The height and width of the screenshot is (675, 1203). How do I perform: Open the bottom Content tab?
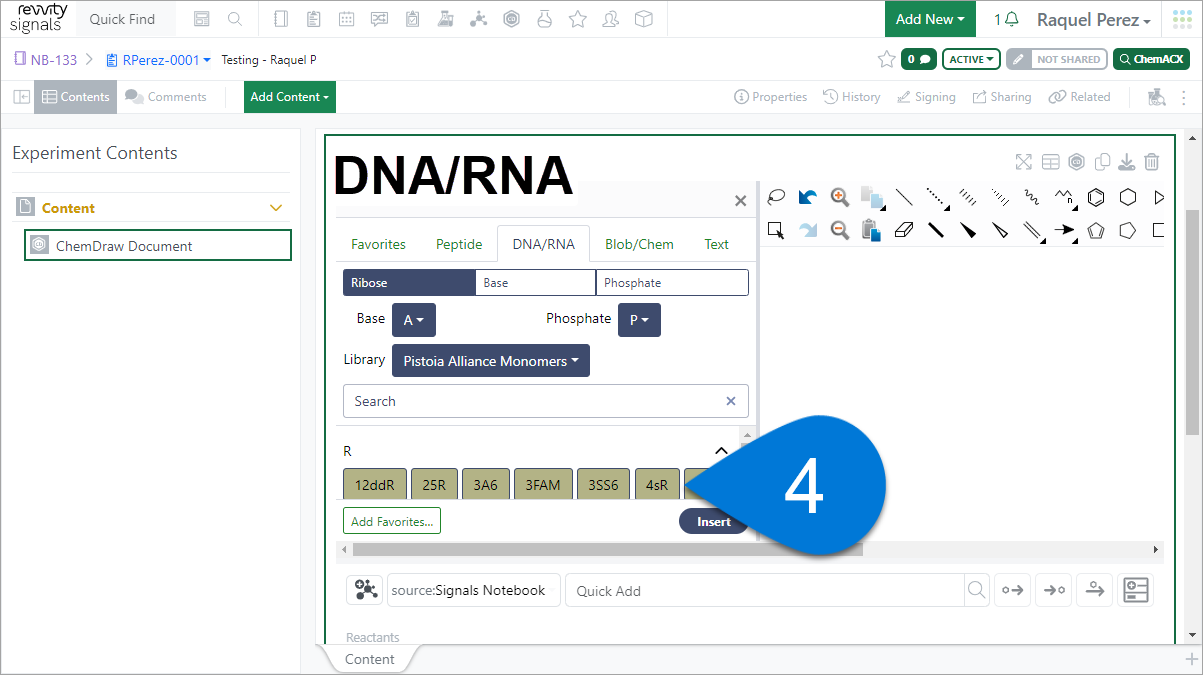[369, 659]
